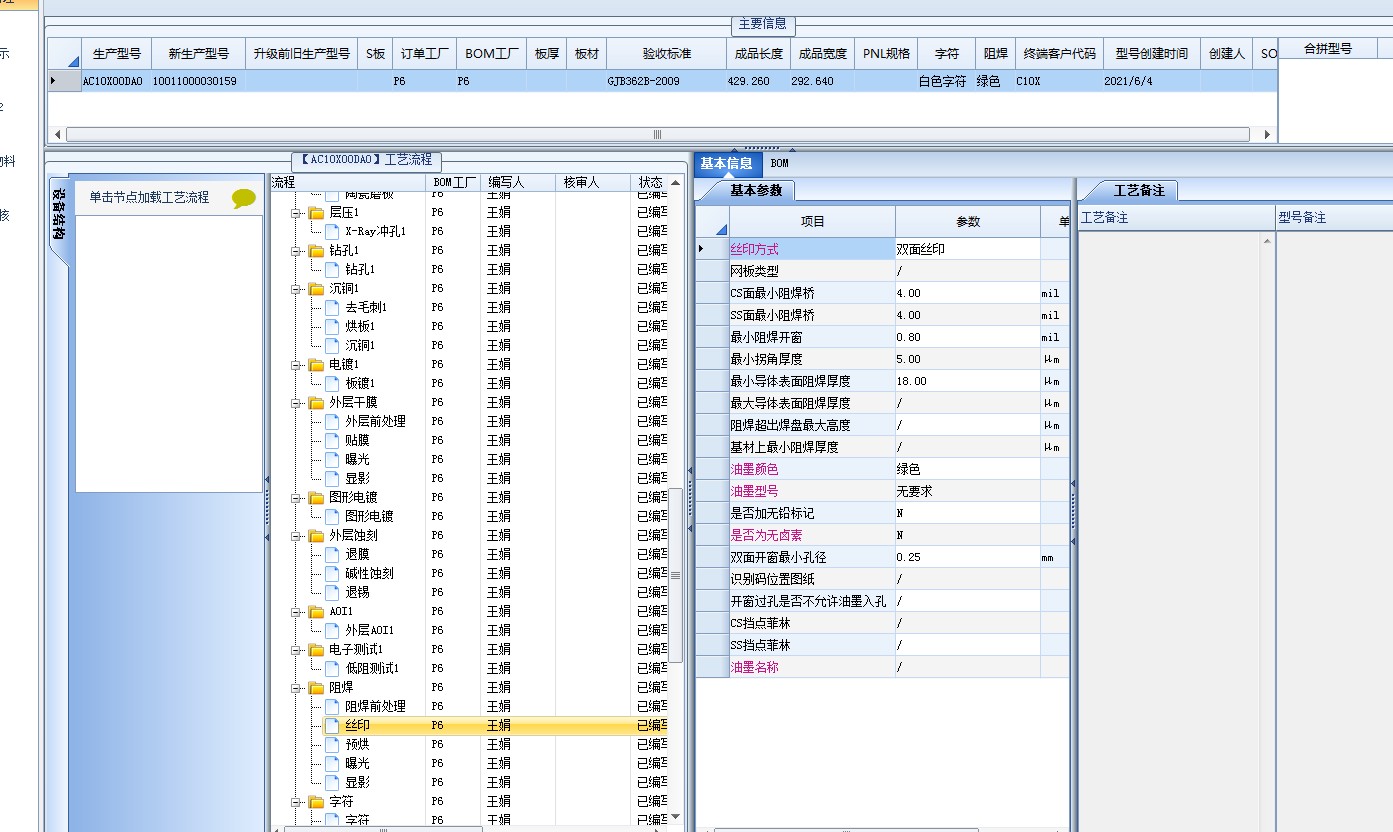This screenshot has width=1393, height=832.
Task: Click the 生产型号 column header
Action: click(117, 54)
